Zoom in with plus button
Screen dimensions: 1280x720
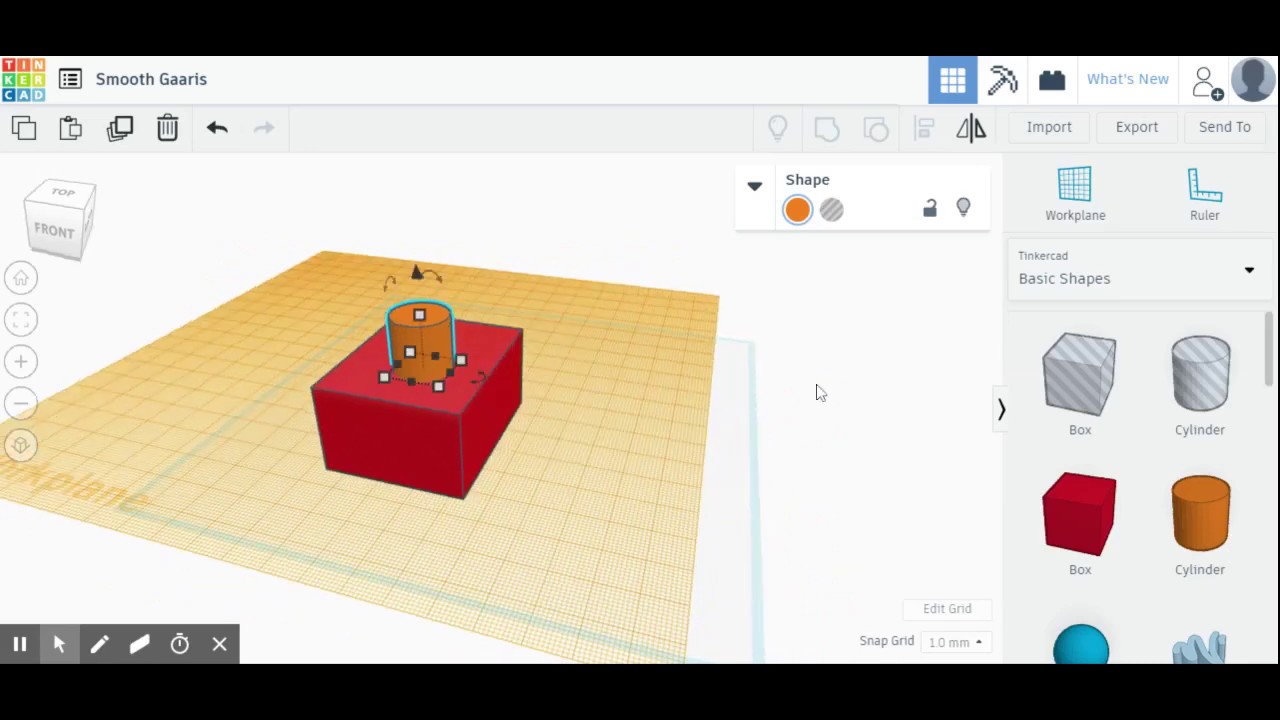pyautogui.click(x=21, y=362)
